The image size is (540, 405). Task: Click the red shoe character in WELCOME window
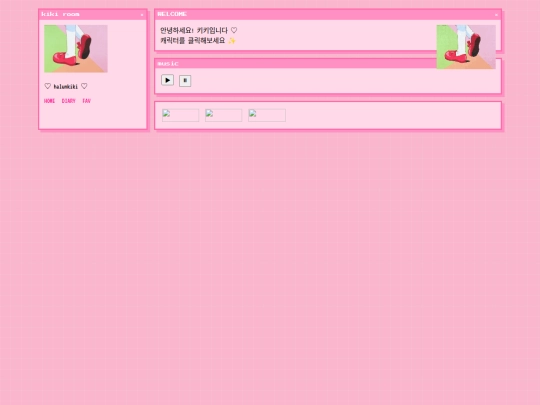pos(466,47)
